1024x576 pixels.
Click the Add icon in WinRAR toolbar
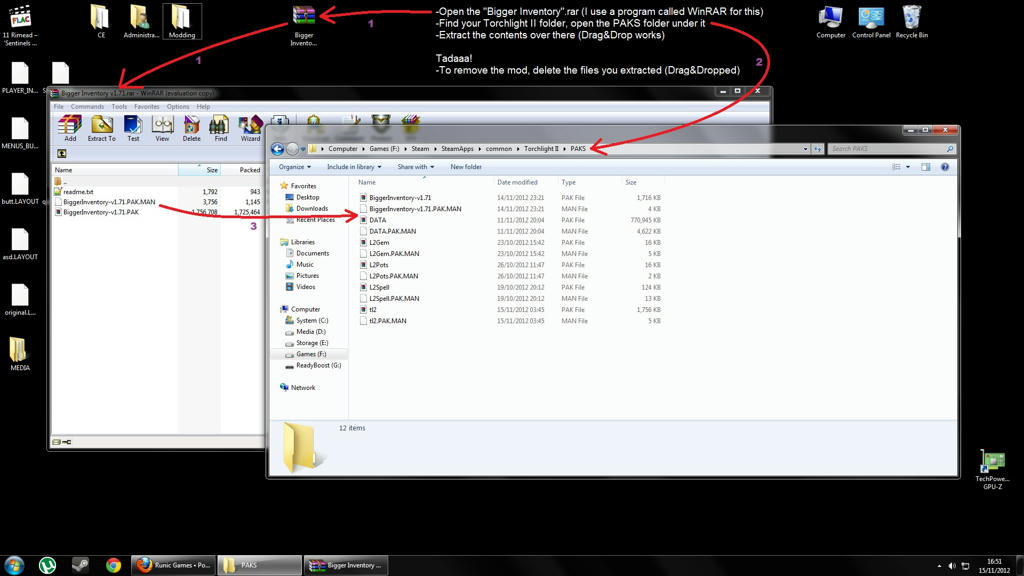(x=69, y=128)
